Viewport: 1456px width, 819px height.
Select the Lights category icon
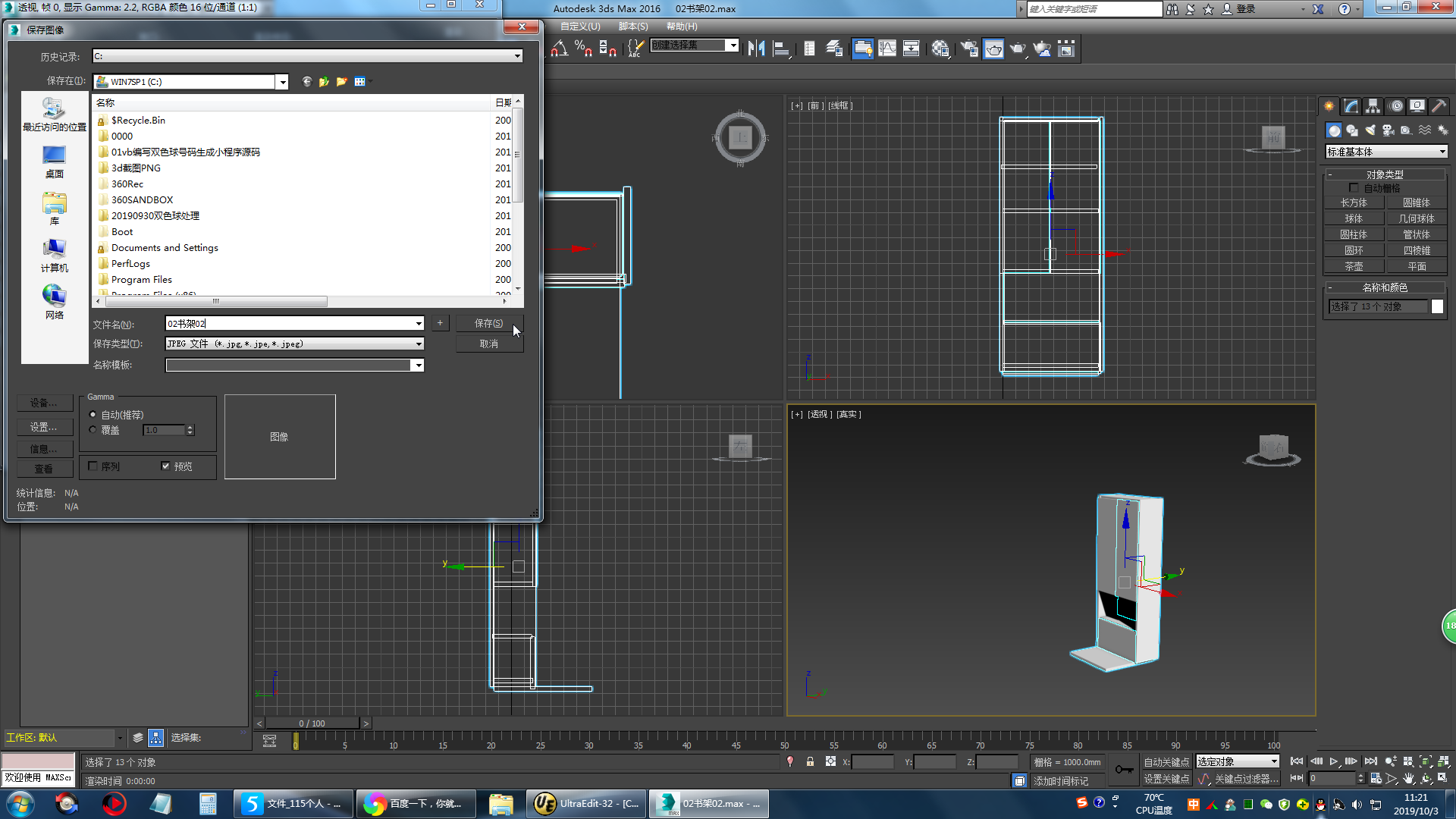[1370, 130]
